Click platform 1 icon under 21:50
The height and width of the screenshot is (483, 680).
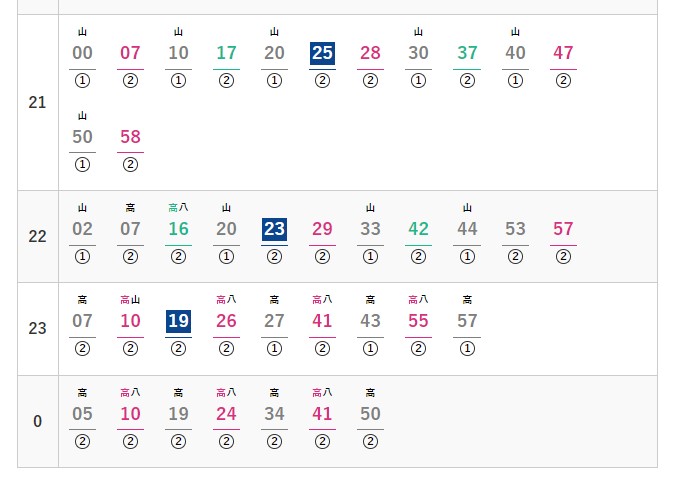82,165
